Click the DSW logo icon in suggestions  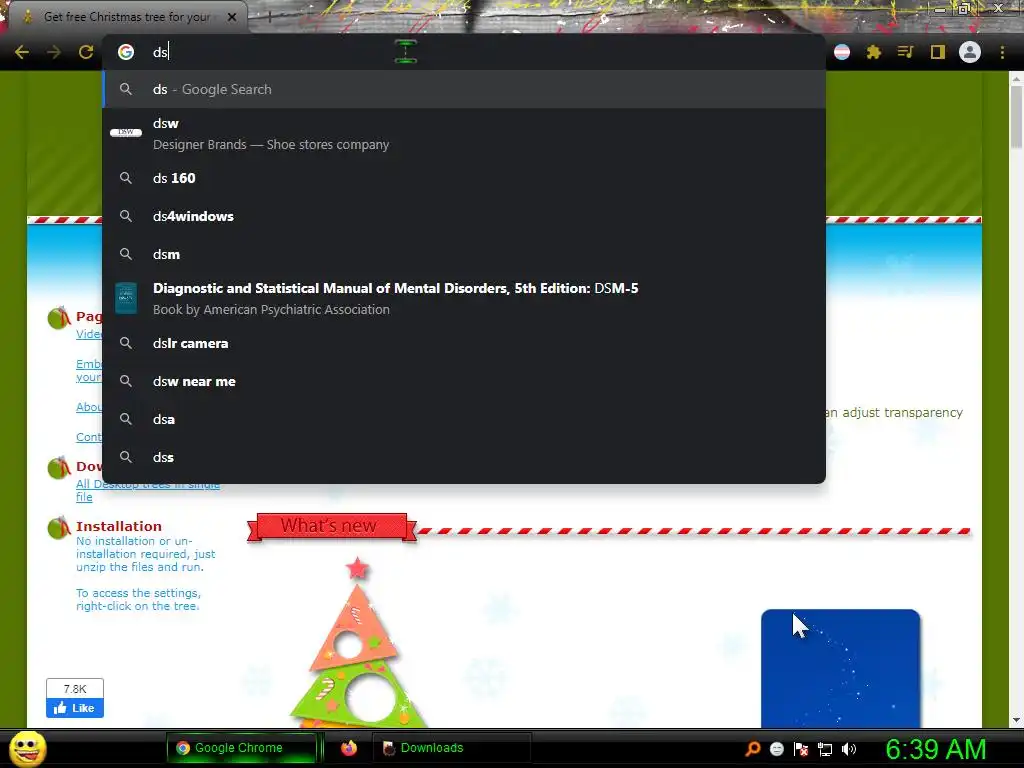[126, 132]
